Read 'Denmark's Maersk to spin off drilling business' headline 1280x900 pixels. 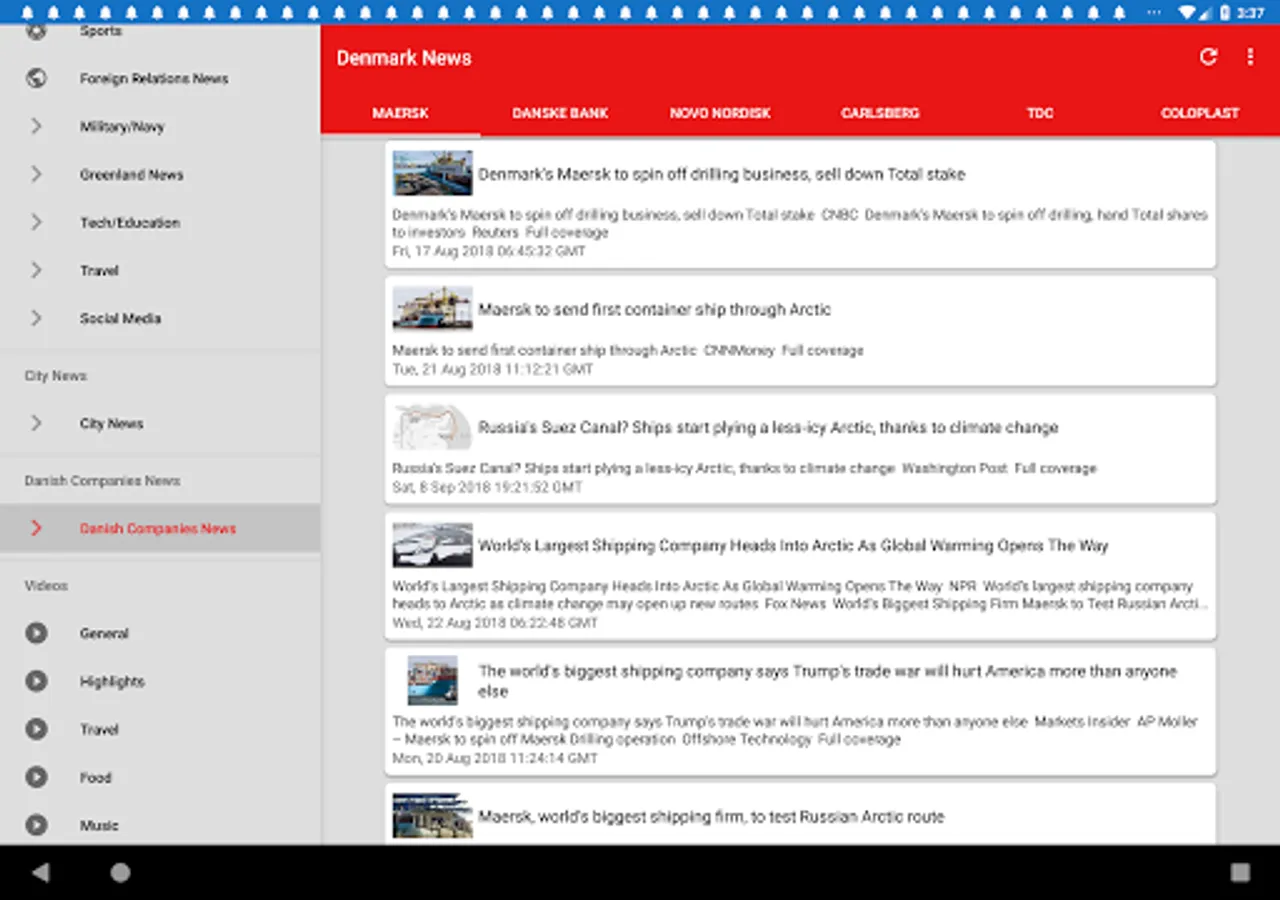click(x=721, y=174)
